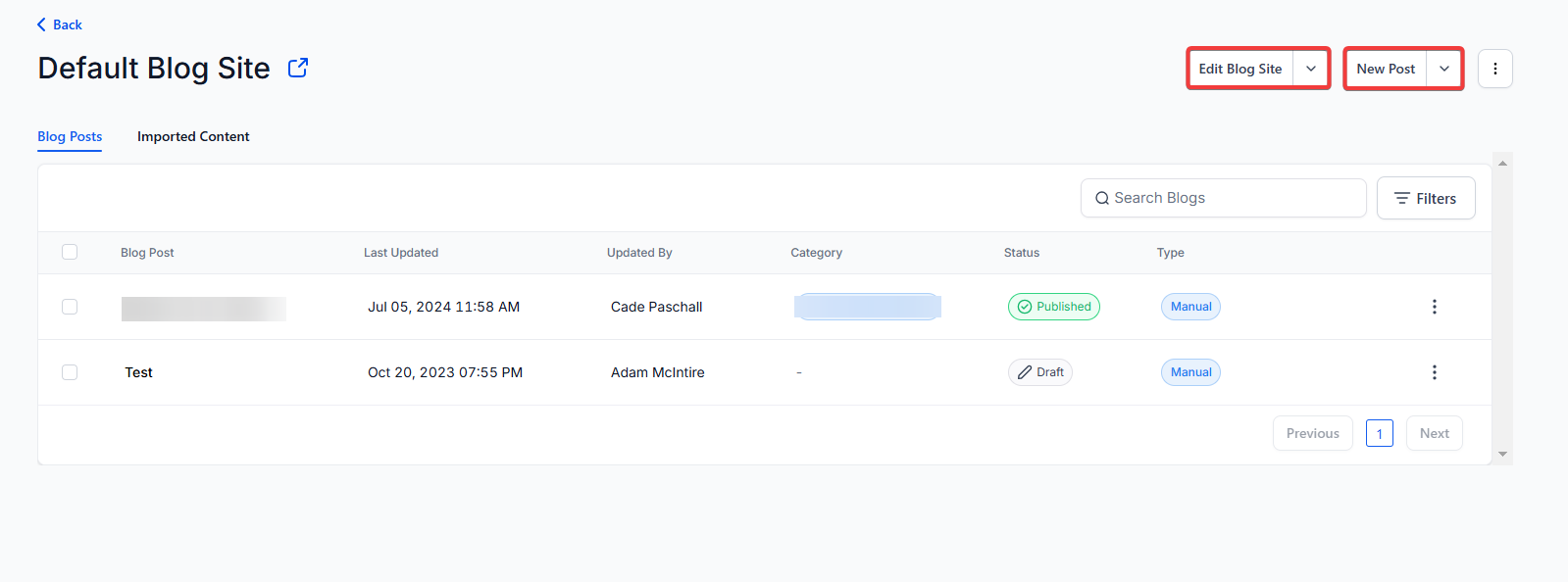1568x582 pixels.
Task: Click the Draft status pencil badge
Action: click(1039, 372)
